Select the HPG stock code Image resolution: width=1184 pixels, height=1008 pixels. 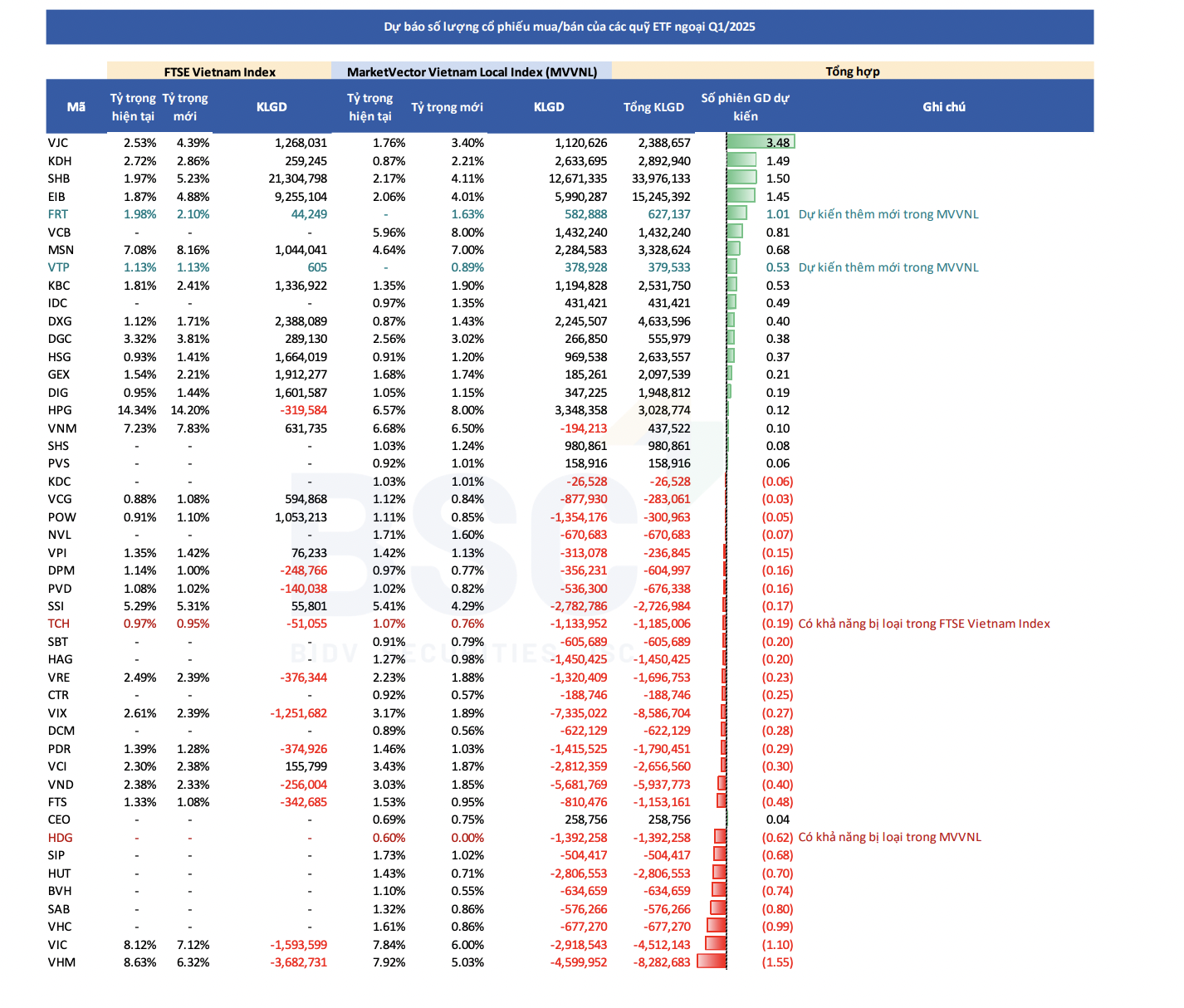[x=60, y=410]
